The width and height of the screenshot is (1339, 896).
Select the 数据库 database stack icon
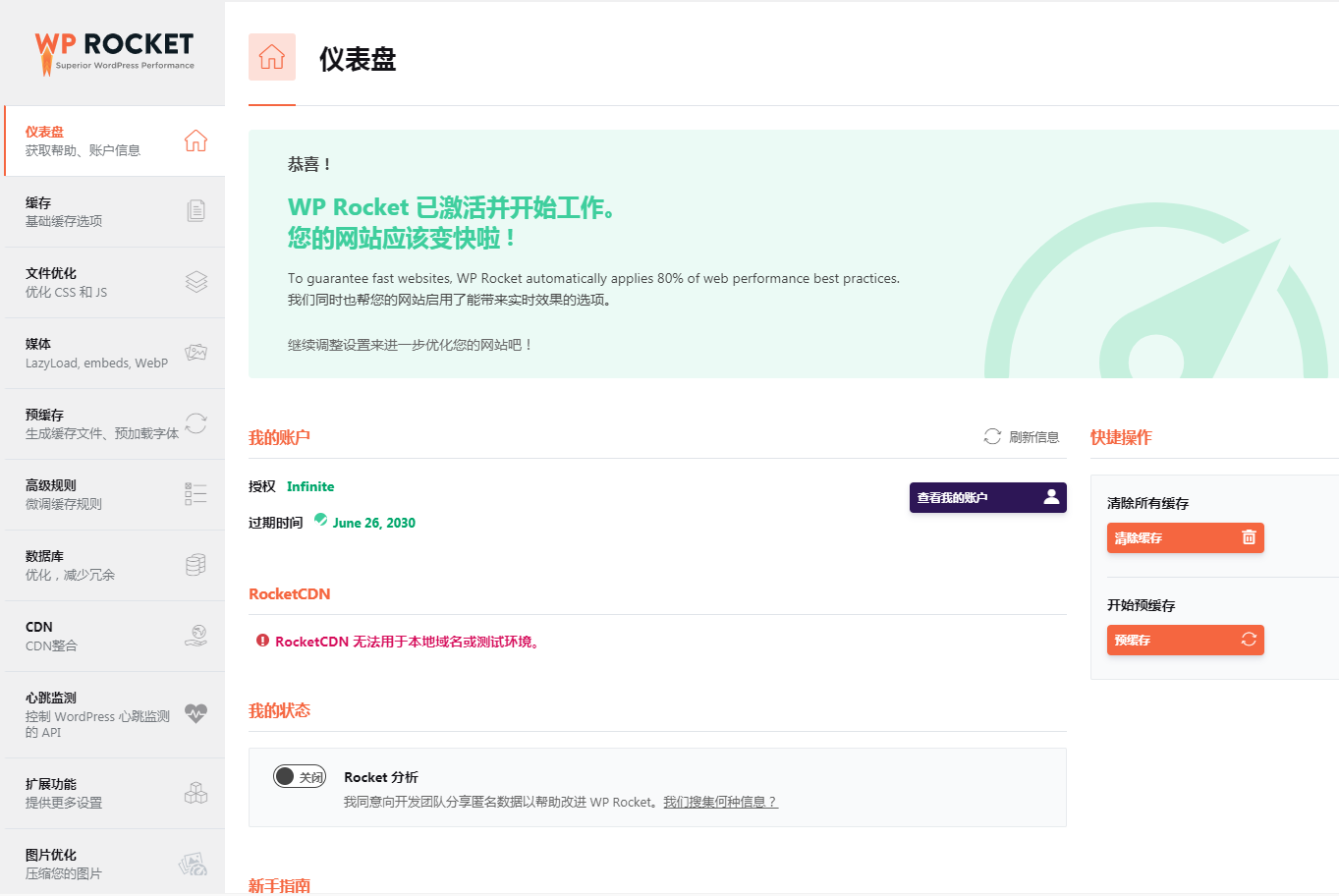coord(195,564)
